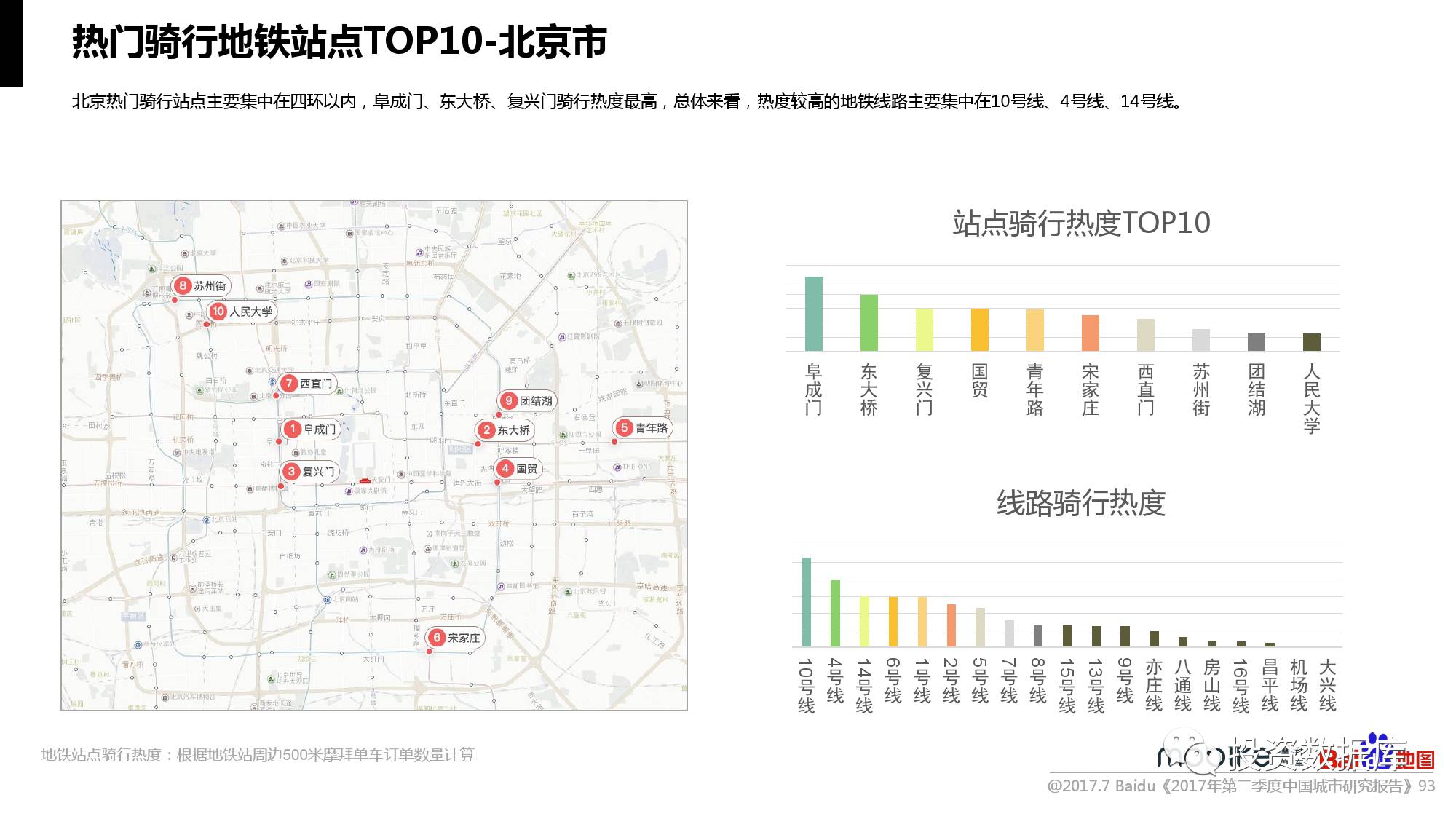Select map marker 3 复兴门

point(309,472)
